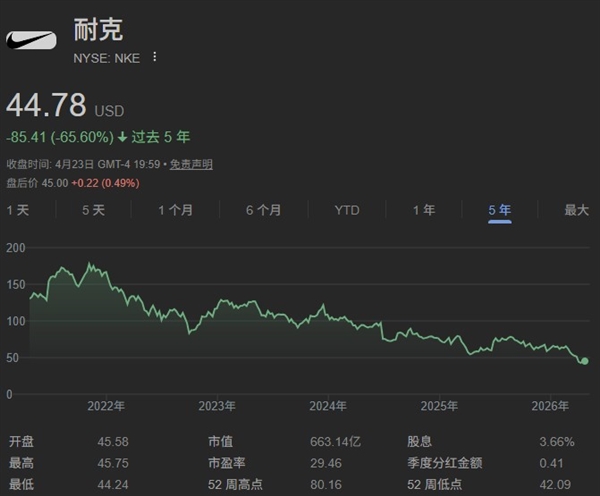This screenshot has width=600, height=496.
Task: Select the 5 天 time range tab
Action: [x=93, y=210]
